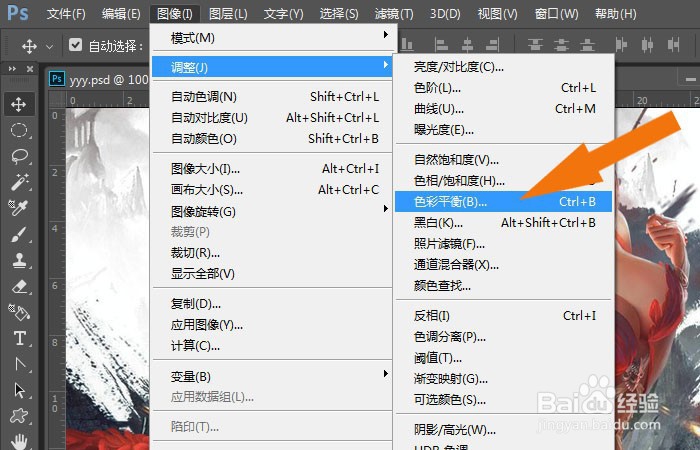Select the Brush tool
The height and width of the screenshot is (450, 700).
click(18, 234)
